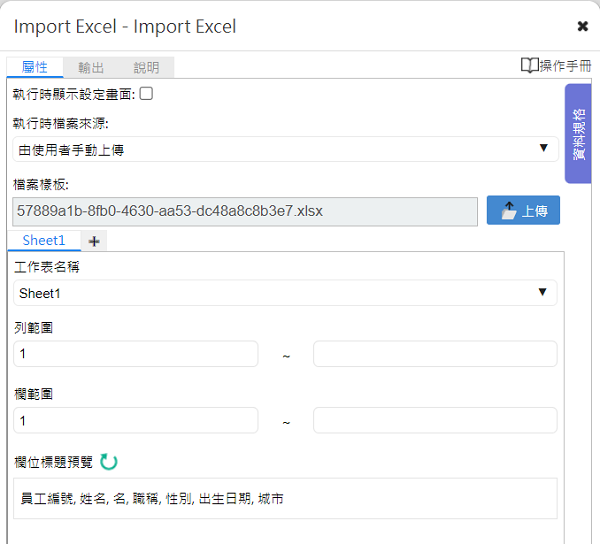
Task: Click the upload arrow icon on 上傳
Action: click(509, 211)
